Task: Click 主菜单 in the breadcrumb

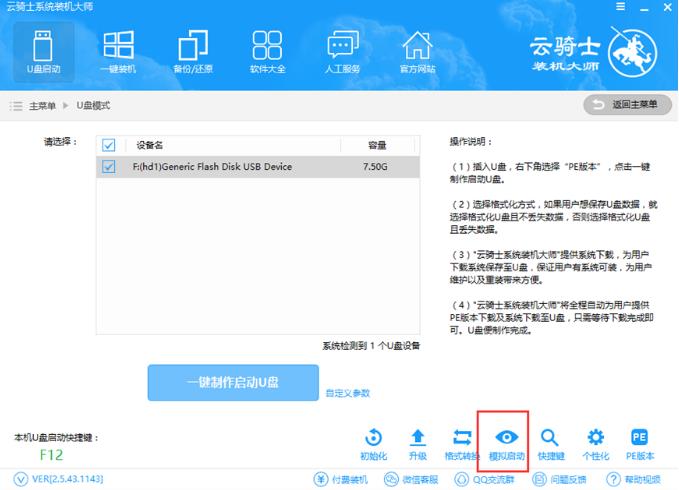Action: [42, 106]
